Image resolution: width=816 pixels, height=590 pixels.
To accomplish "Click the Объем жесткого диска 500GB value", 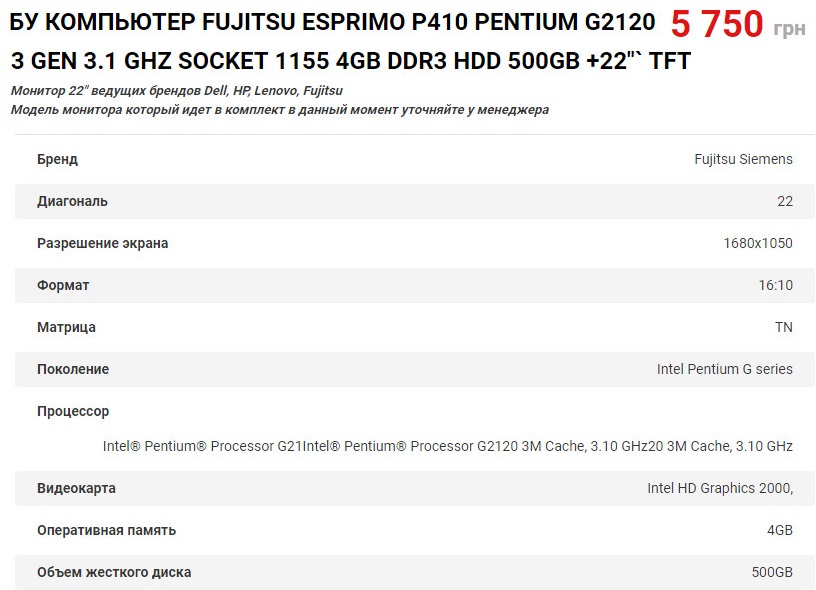I will [x=772, y=572].
